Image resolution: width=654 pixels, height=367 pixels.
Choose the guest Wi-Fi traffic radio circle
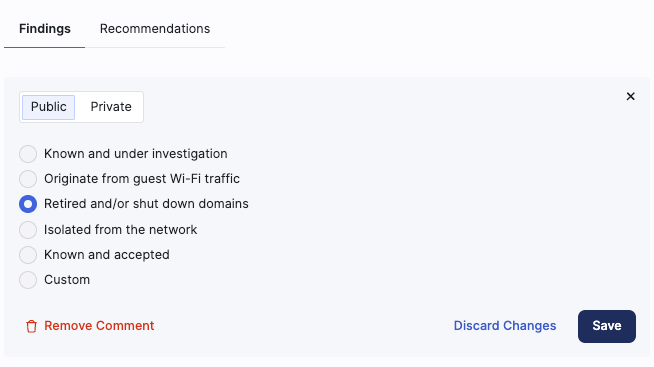click(x=28, y=179)
